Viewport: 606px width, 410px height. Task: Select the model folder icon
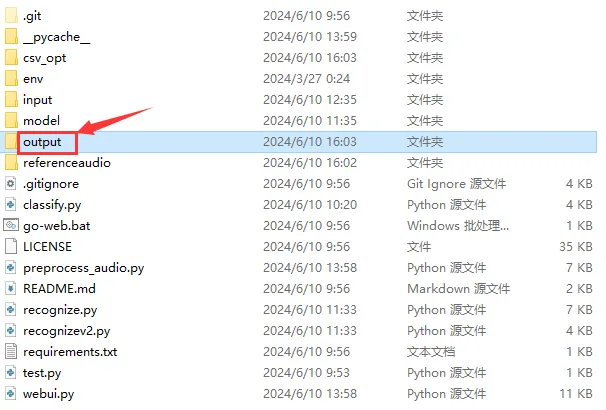(x=11, y=121)
